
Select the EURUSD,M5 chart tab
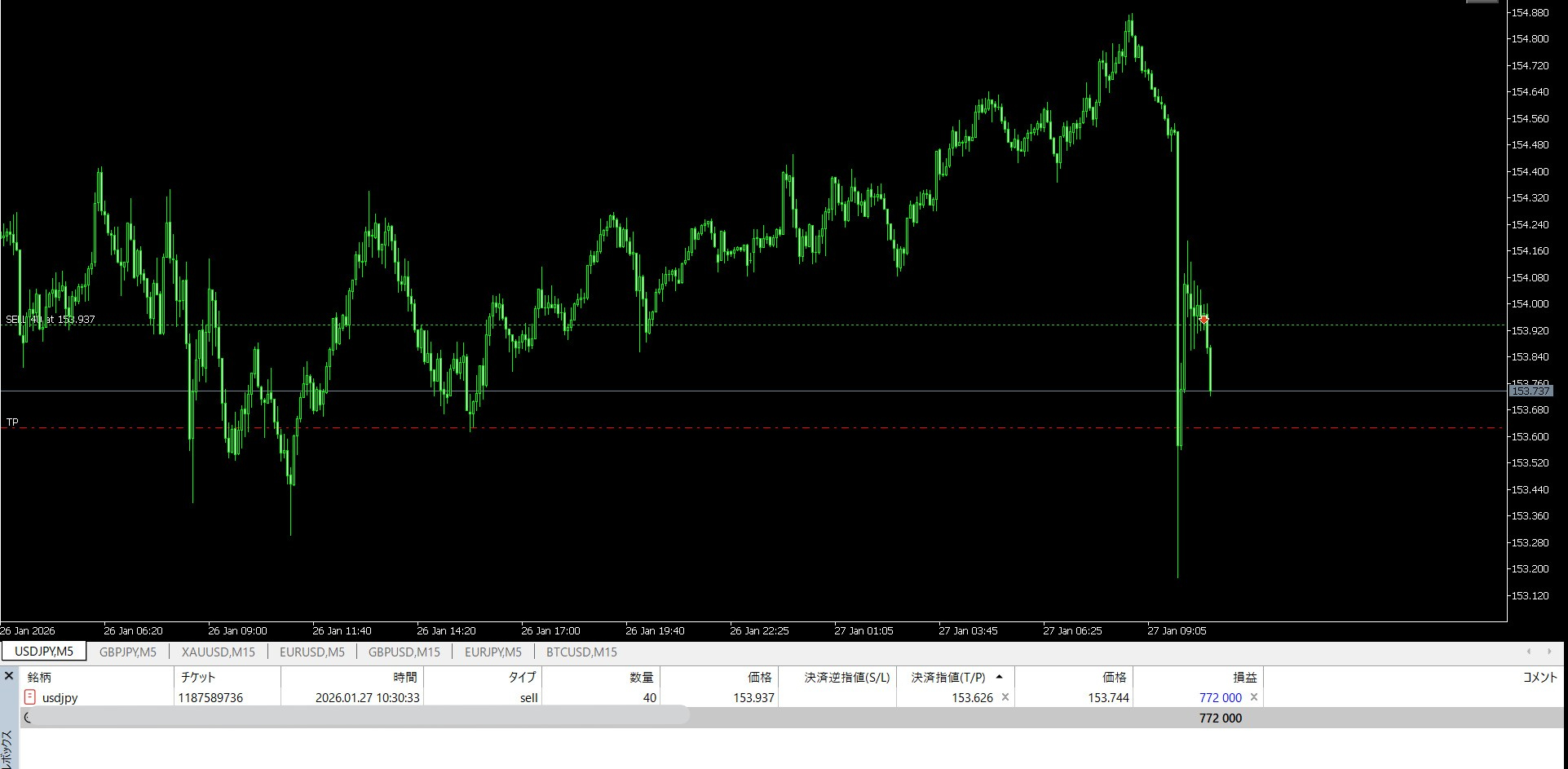click(x=311, y=652)
